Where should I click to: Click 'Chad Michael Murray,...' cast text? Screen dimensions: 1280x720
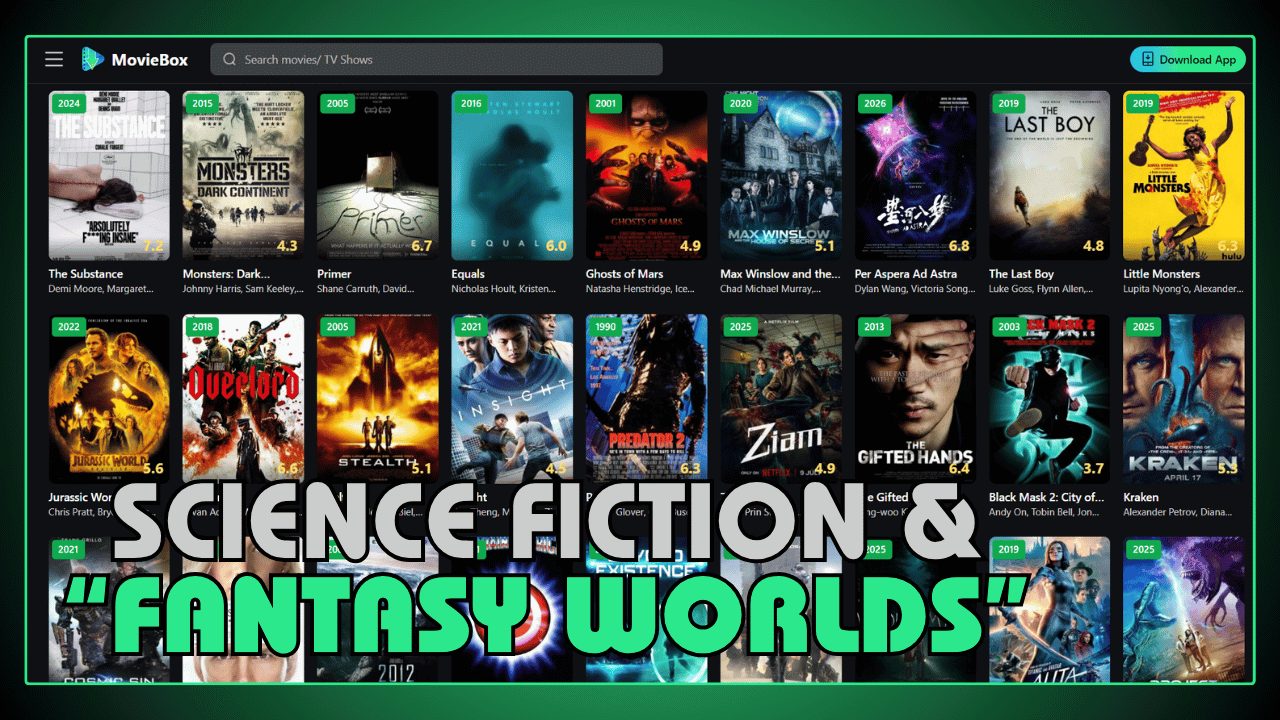coord(771,289)
